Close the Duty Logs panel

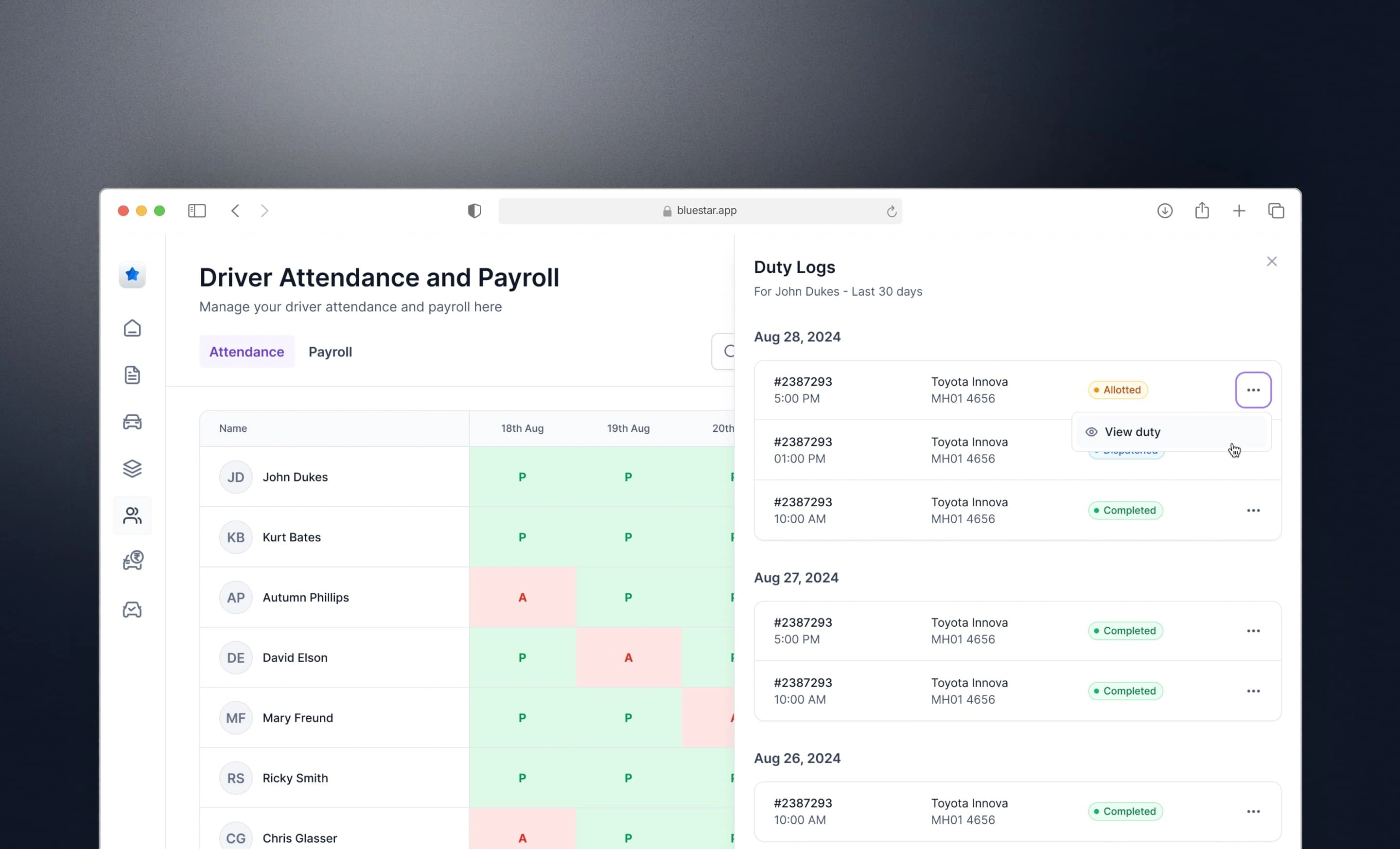point(1272,261)
